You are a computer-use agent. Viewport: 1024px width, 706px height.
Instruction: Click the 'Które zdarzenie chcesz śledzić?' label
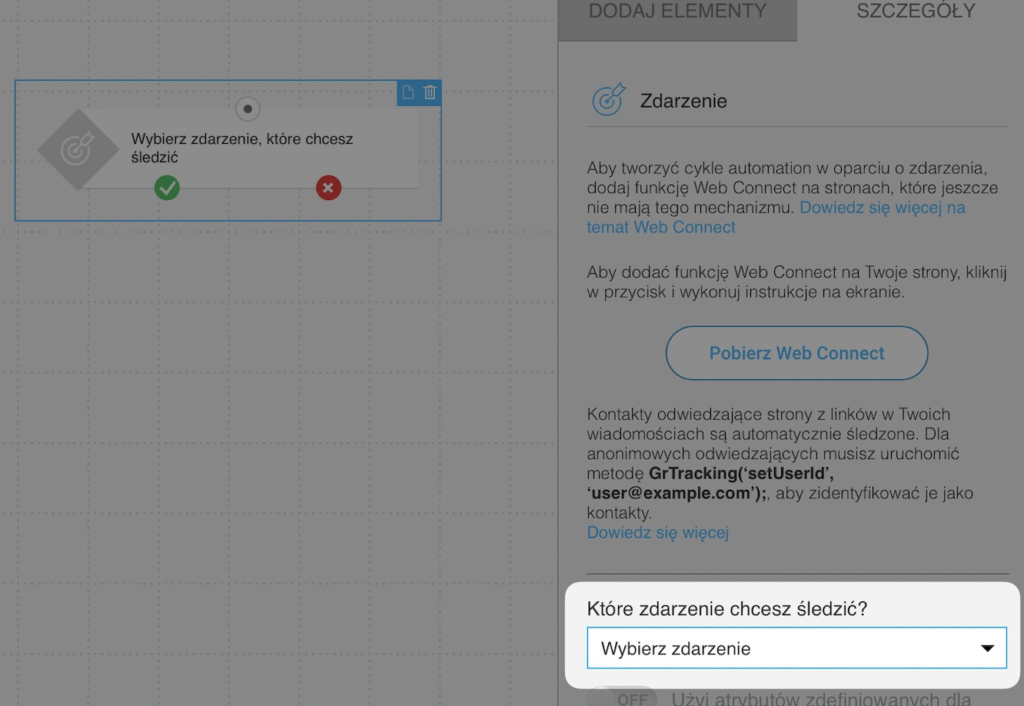[727, 609]
